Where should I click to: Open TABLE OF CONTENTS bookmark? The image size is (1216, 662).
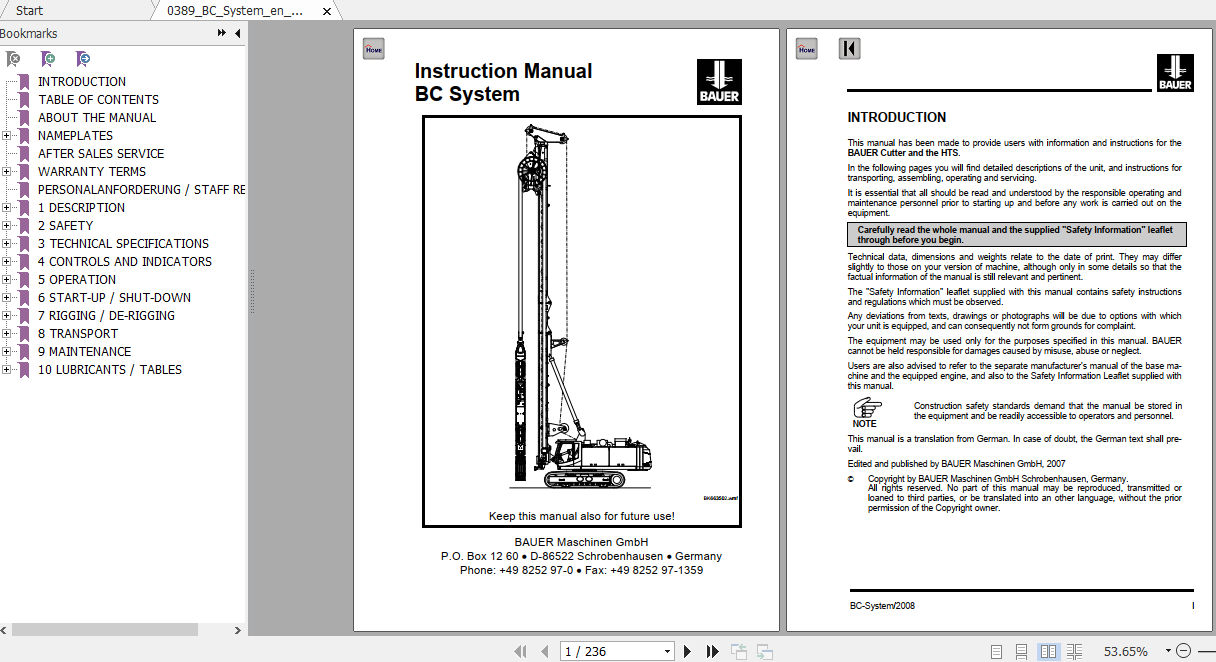coord(98,100)
